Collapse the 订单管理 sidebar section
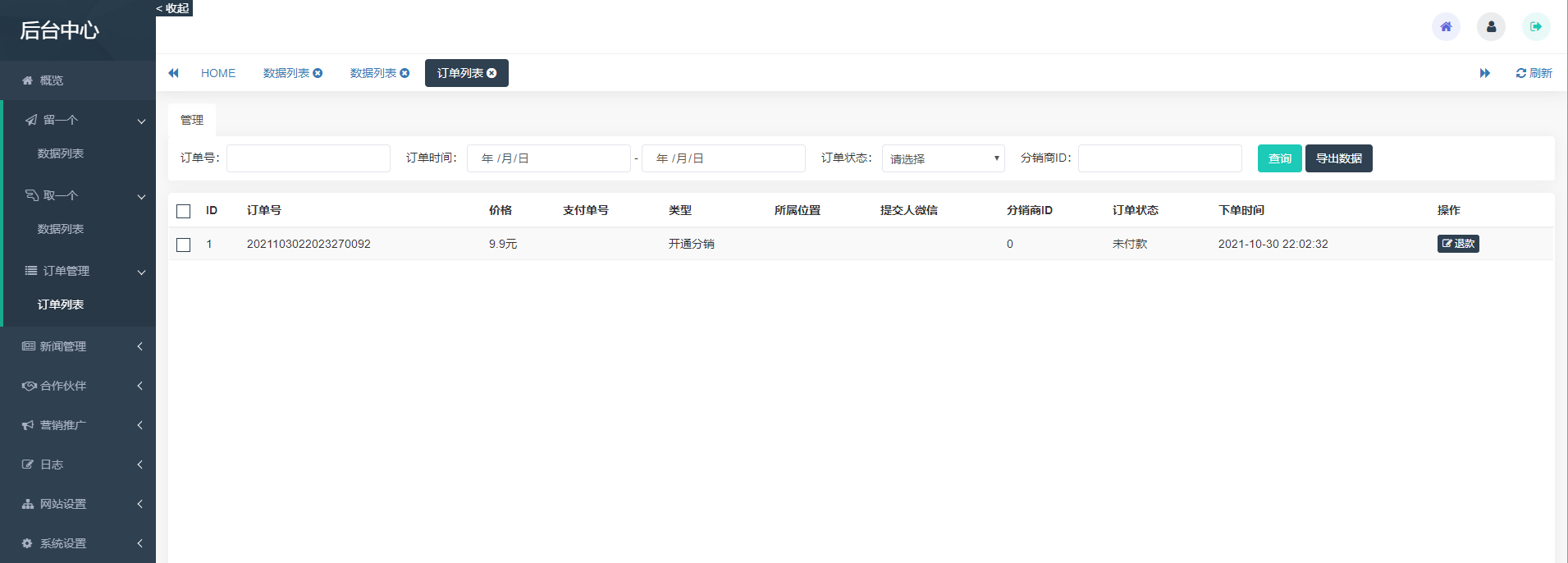1568x563 pixels. click(78, 271)
